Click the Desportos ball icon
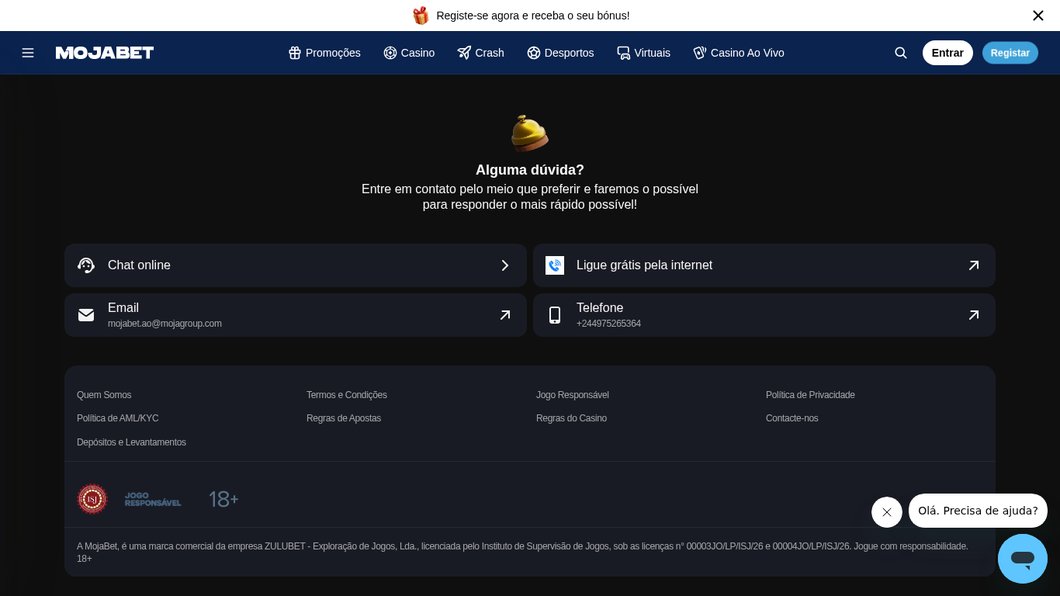The height and width of the screenshot is (596, 1060). tap(533, 53)
